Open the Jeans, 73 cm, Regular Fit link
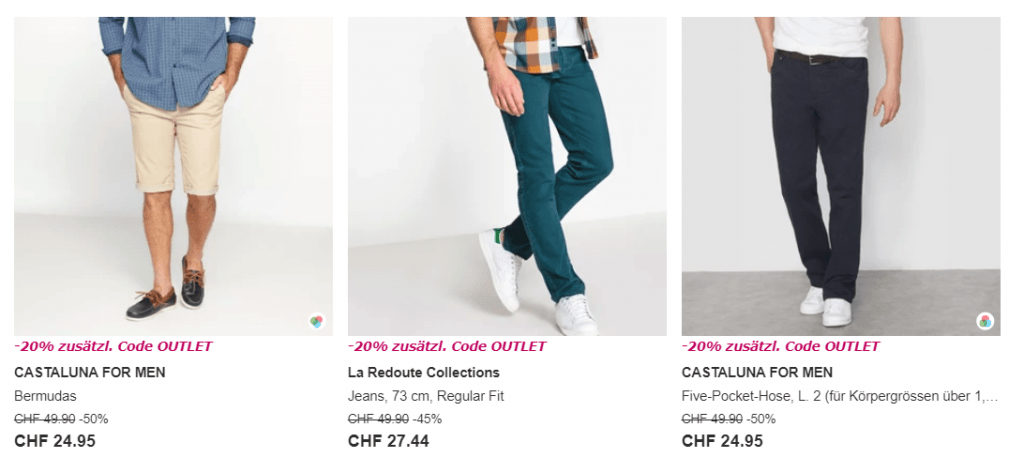This screenshot has width=1024, height=473. 426,396
